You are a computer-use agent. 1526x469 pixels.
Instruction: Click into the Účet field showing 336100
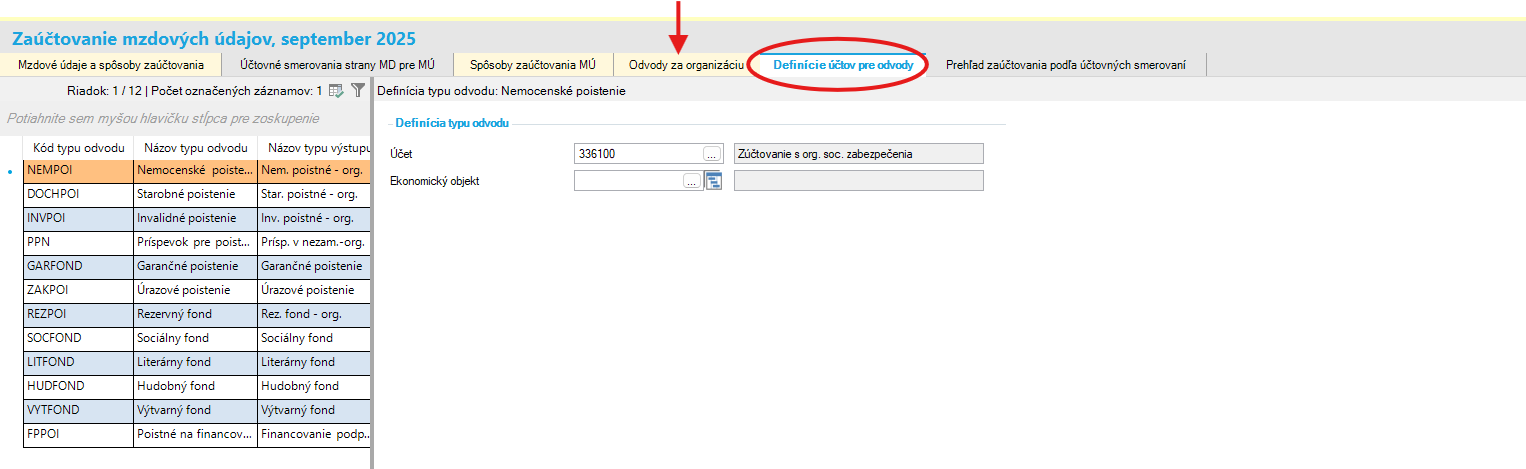(x=638, y=154)
